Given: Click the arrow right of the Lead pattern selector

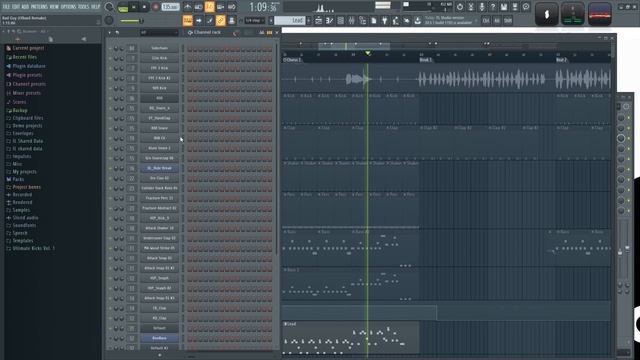Looking at the screenshot, I should click(309, 20).
